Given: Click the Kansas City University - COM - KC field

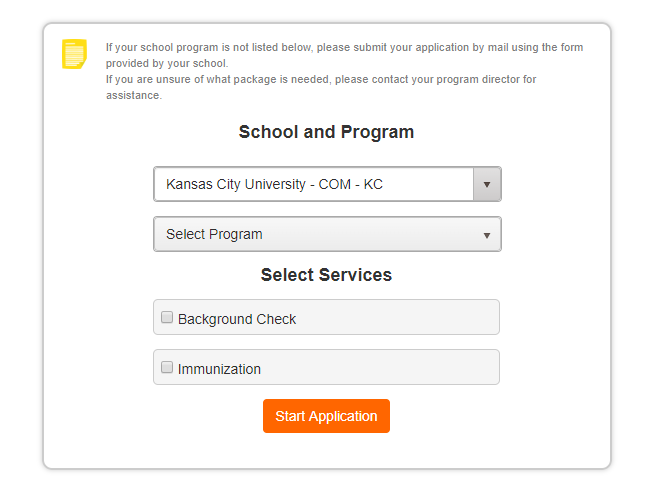Looking at the screenshot, I should click(313, 184).
